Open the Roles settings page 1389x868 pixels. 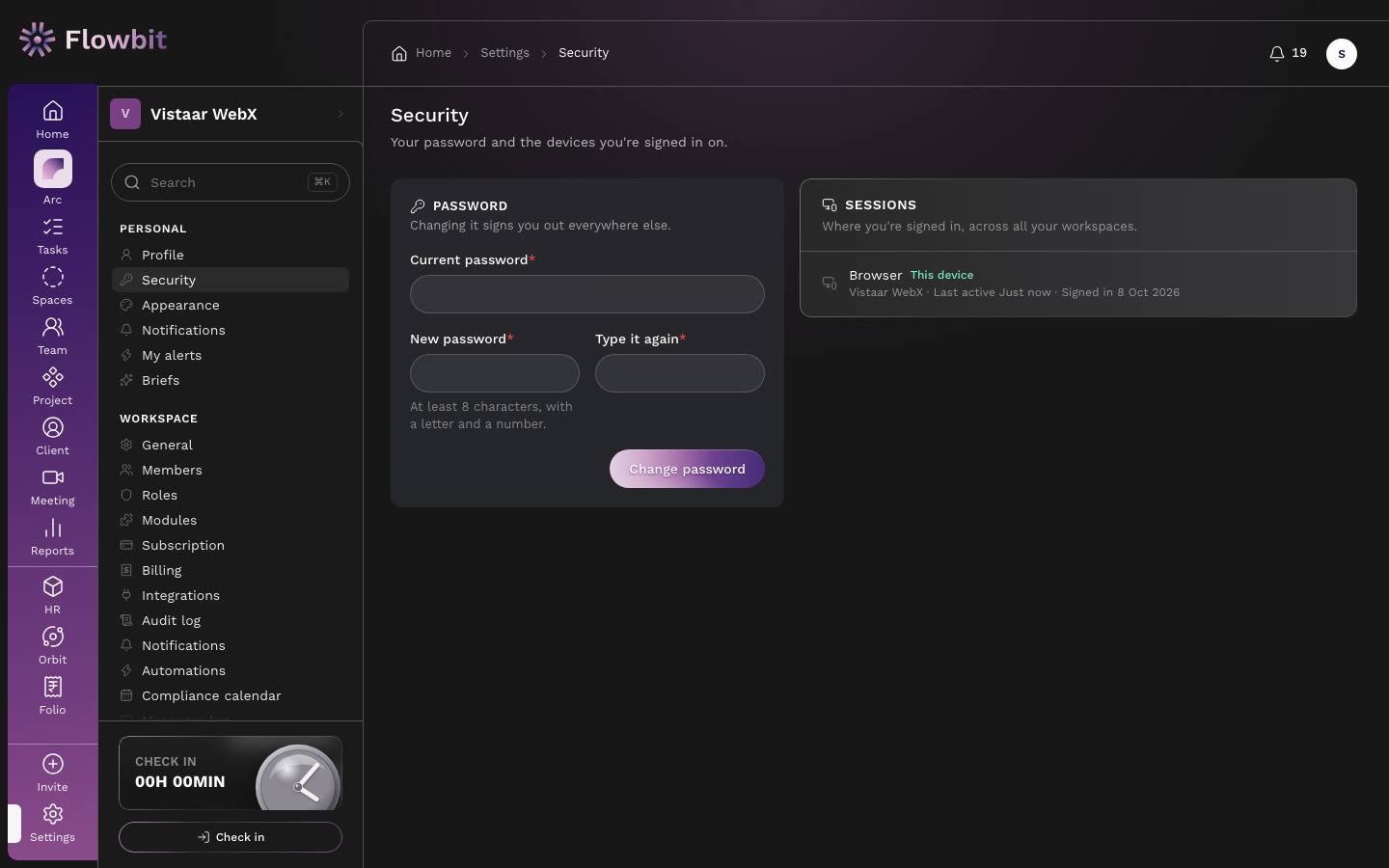tap(230, 495)
